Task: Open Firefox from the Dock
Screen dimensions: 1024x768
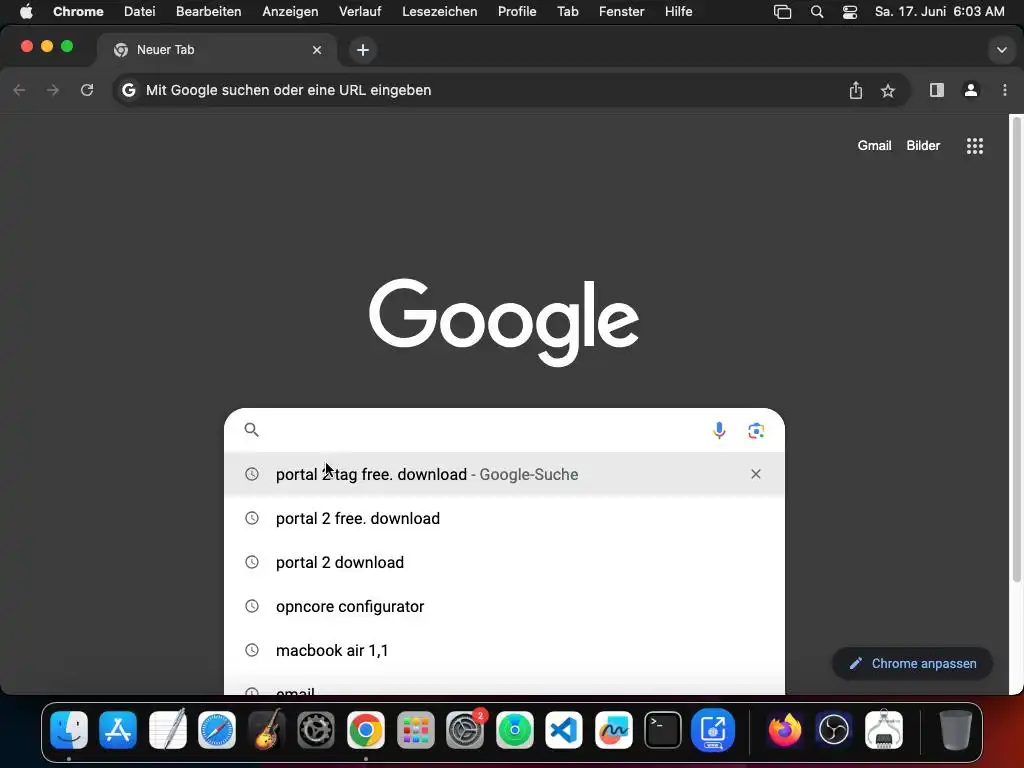Action: point(784,729)
